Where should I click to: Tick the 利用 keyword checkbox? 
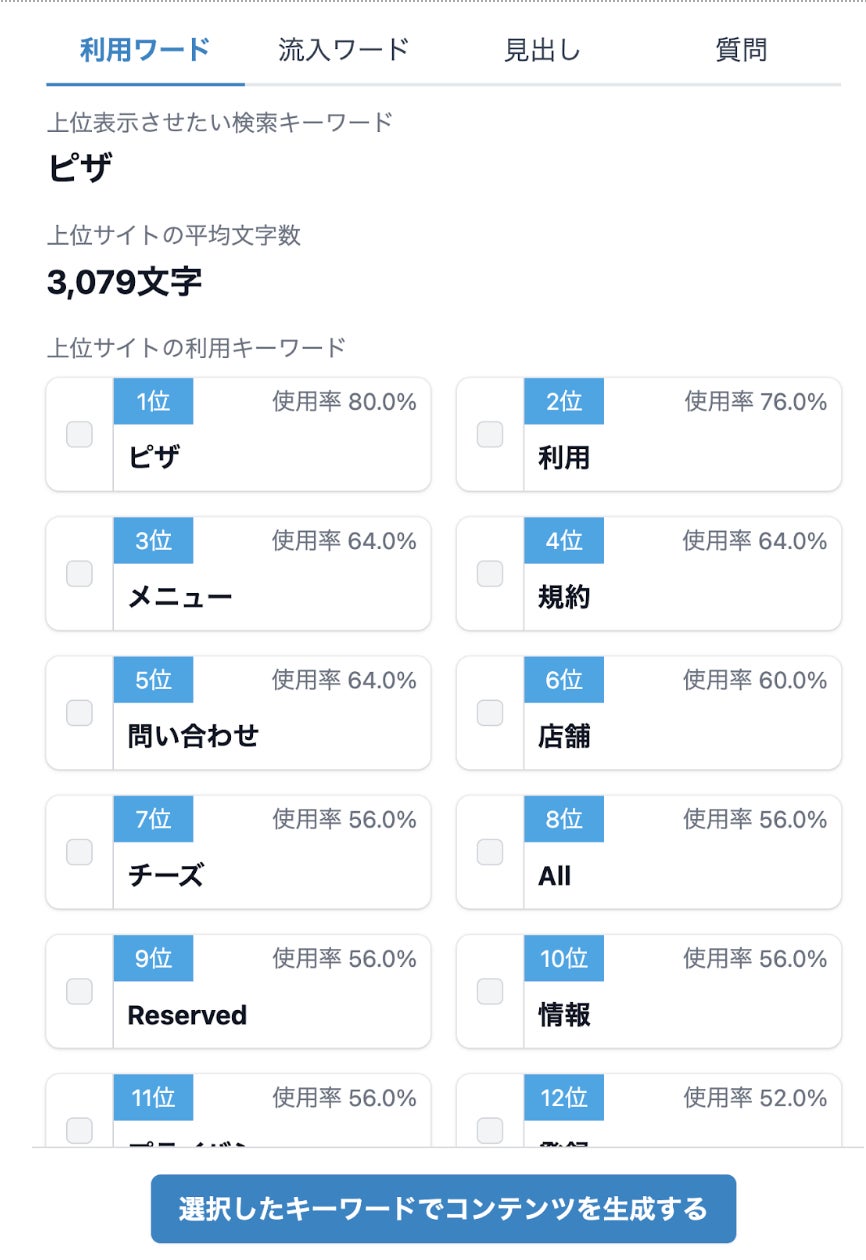pyautogui.click(x=490, y=434)
